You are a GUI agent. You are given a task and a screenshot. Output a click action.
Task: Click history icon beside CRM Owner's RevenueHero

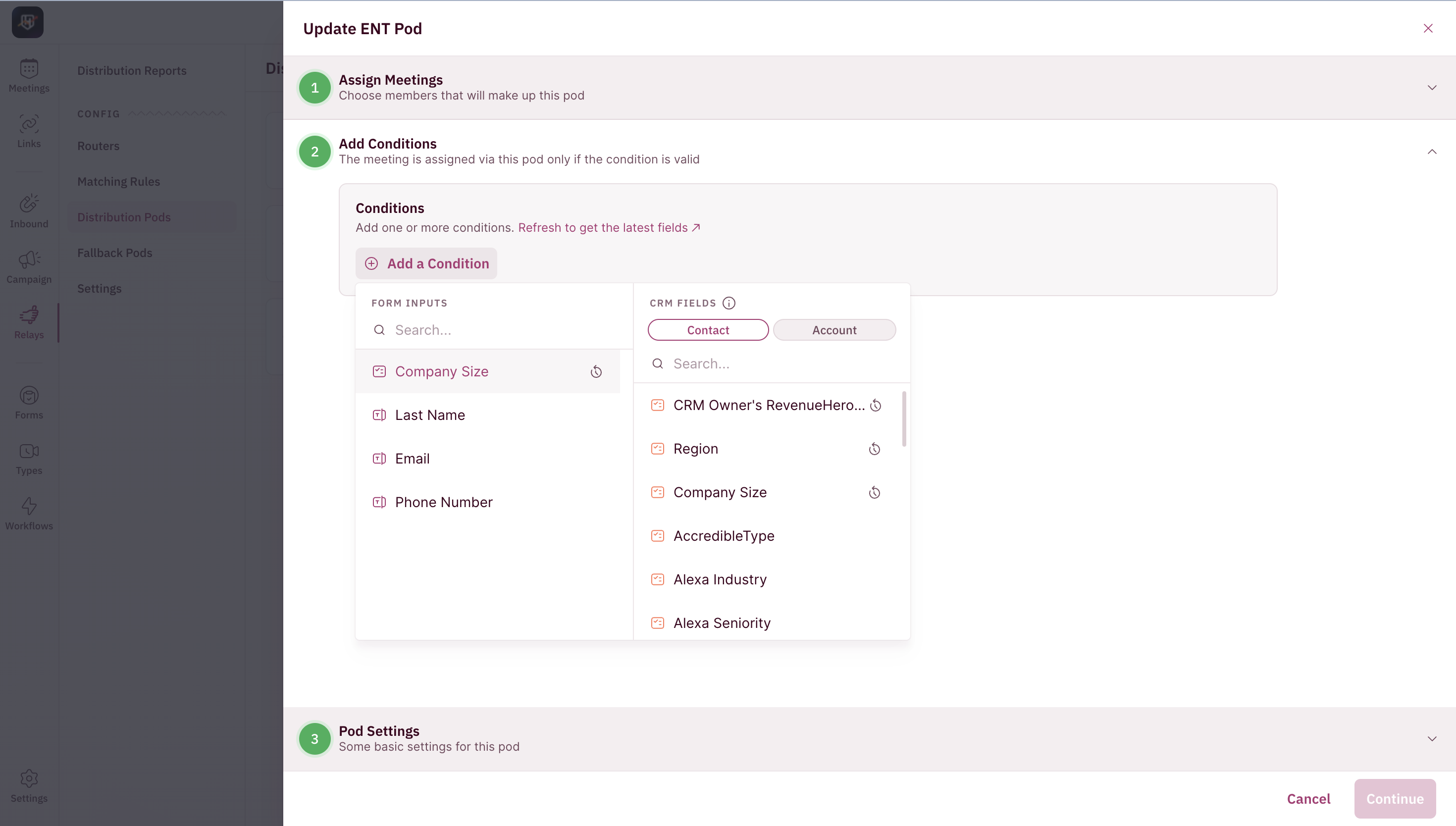pyautogui.click(x=876, y=405)
